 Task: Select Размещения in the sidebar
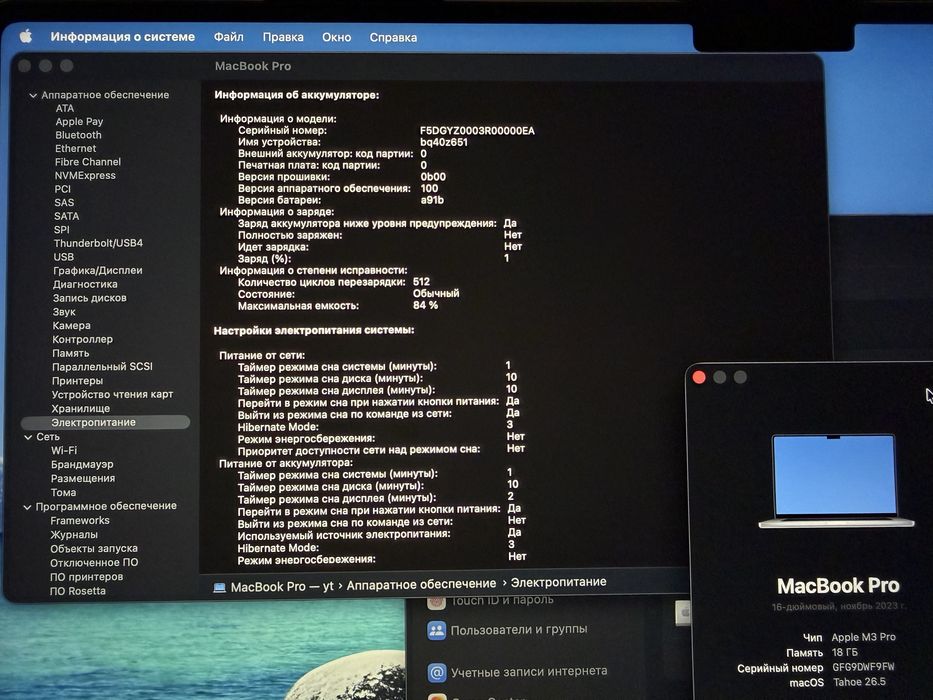point(83,479)
